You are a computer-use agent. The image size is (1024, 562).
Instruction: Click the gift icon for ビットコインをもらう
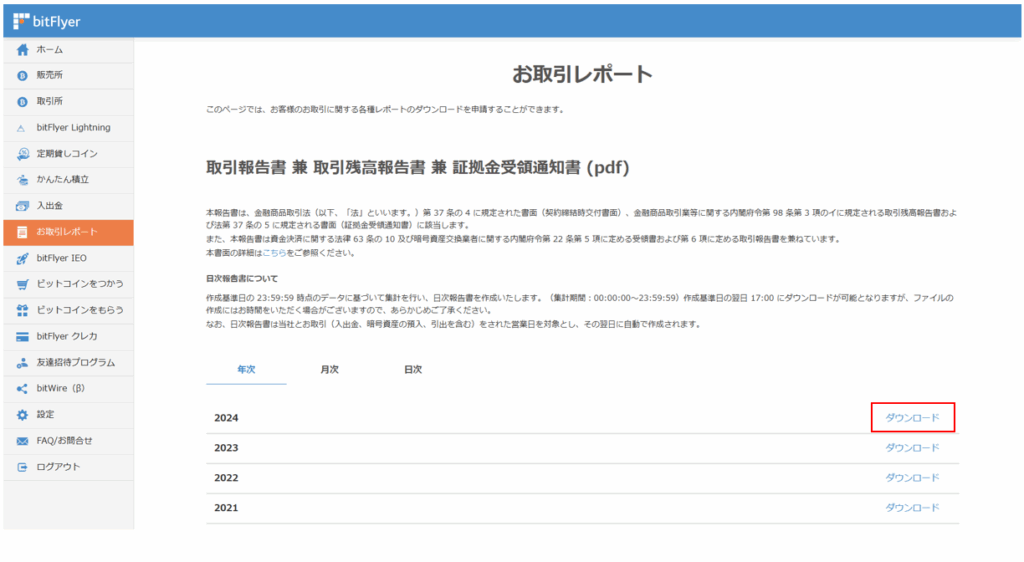click(22, 311)
